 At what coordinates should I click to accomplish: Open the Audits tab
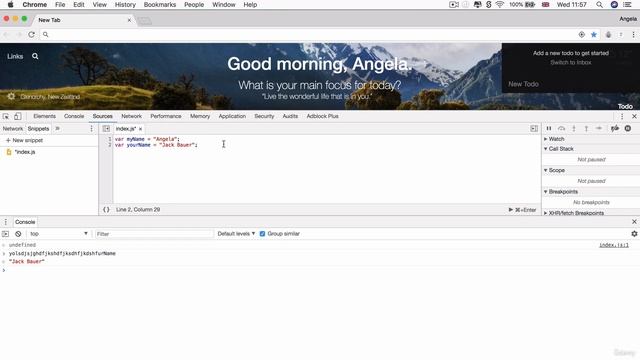(x=290, y=116)
